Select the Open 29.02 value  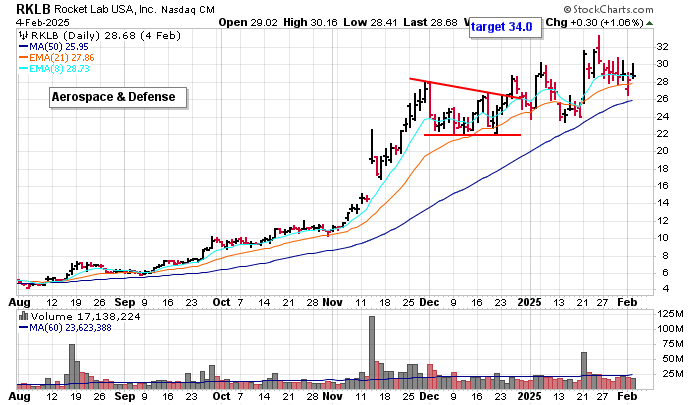[x=248, y=22]
